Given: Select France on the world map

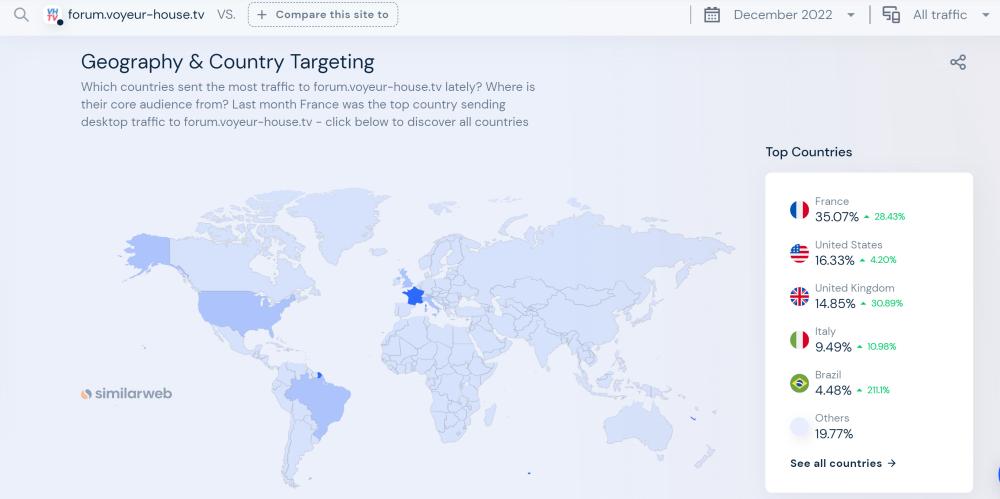Looking at the screenshot, I should 412,296.
